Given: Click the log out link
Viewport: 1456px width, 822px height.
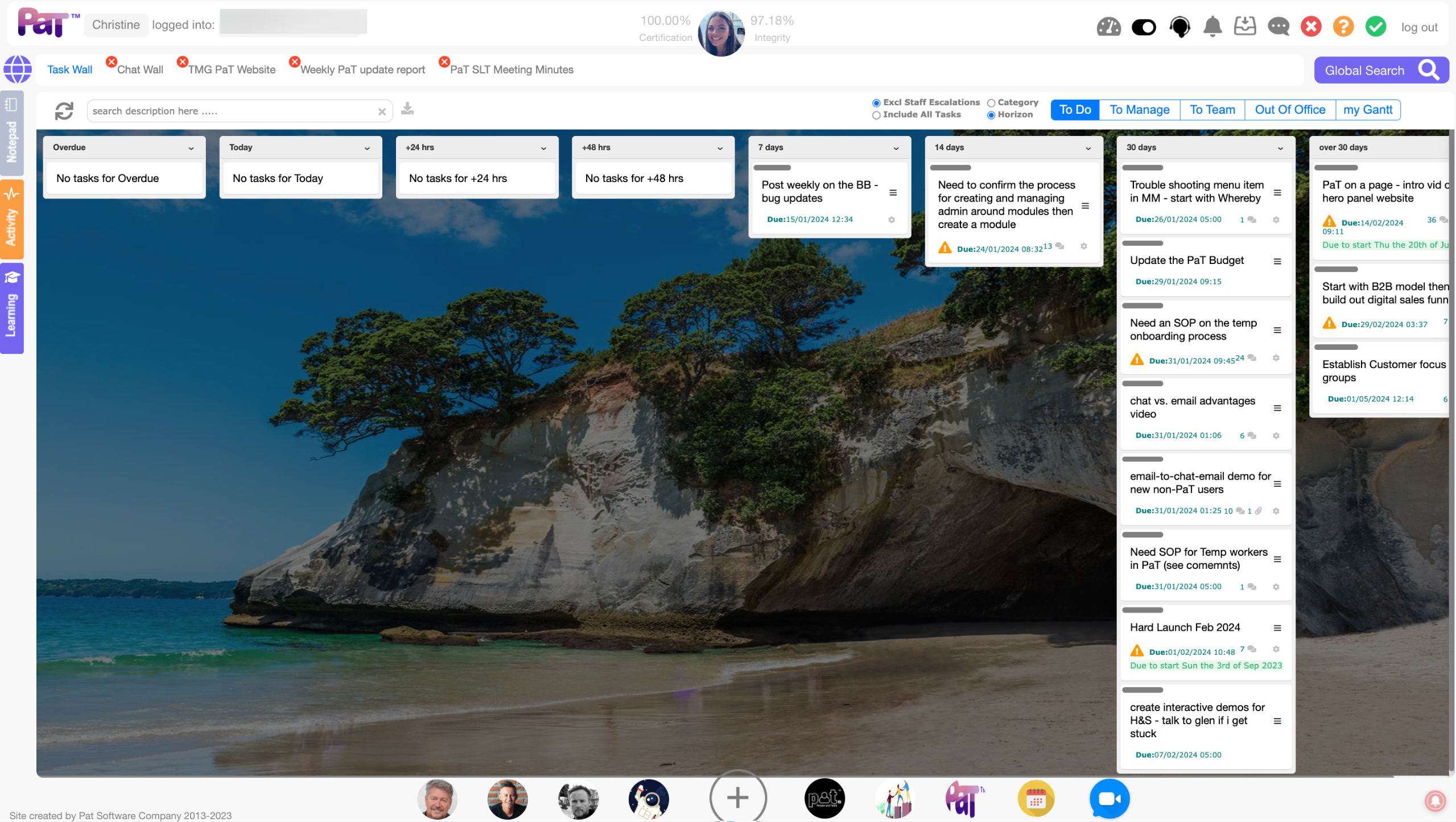Looking at the screenshot, I should 1419,27.
